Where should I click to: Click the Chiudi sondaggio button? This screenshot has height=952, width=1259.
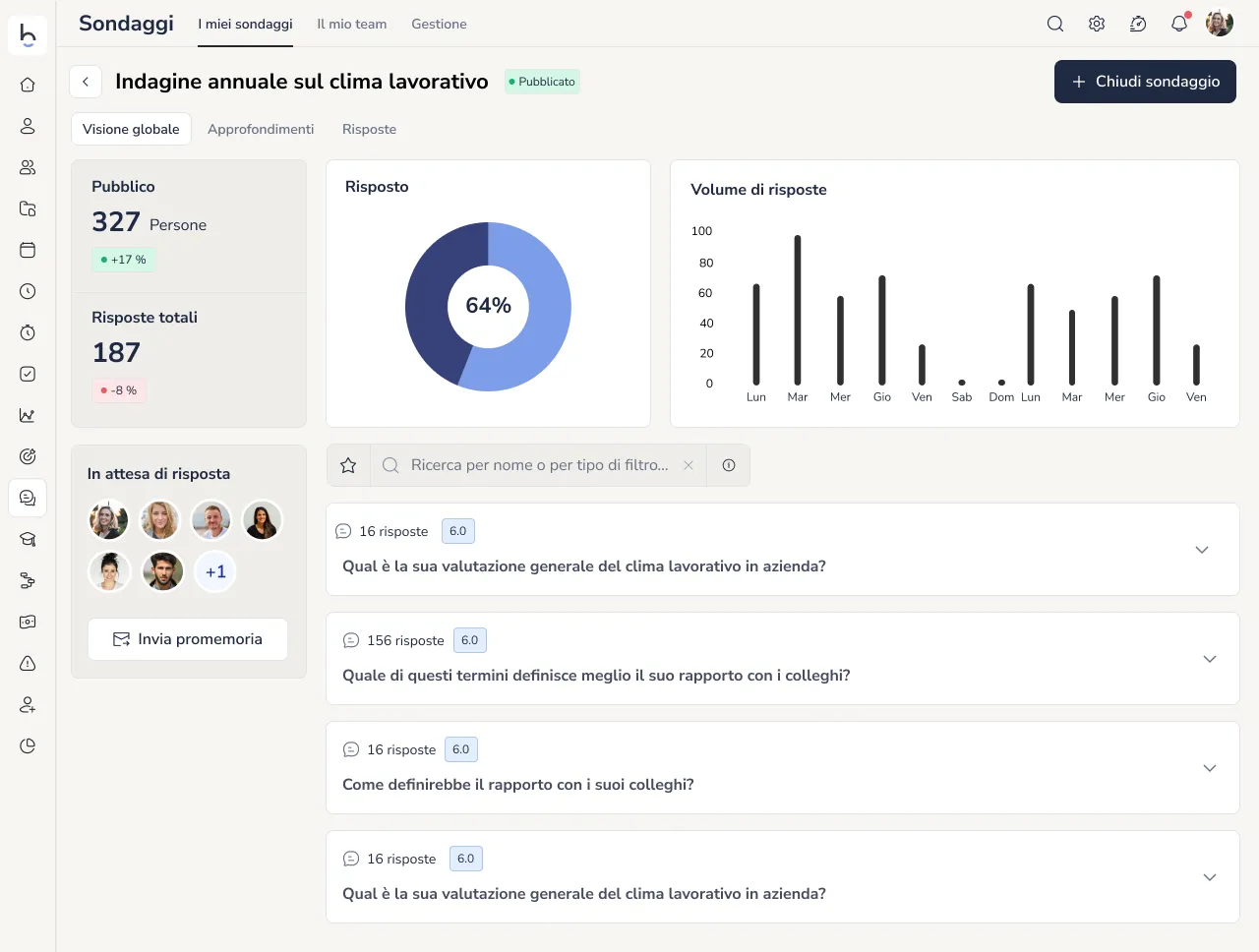(x=1145, y=82)
